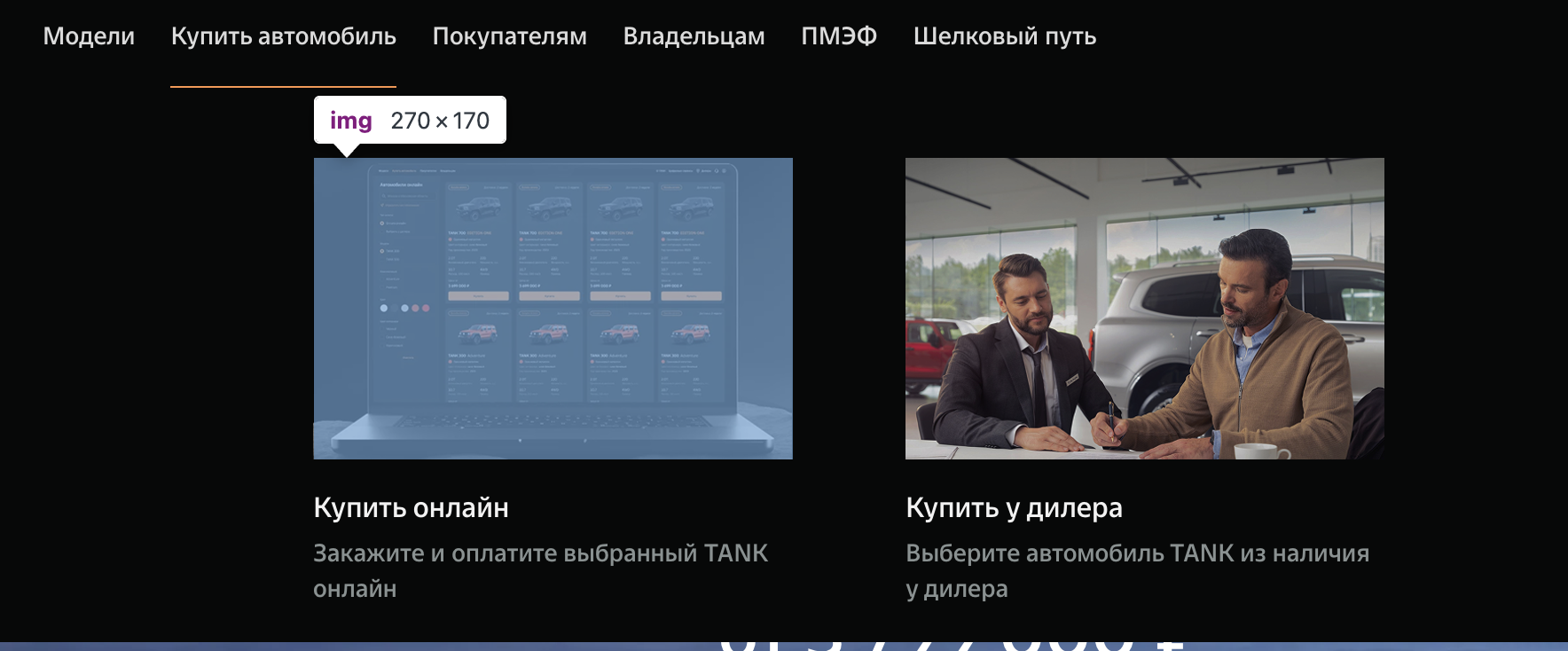Select the Купить автомобиль tab
The width and height of the screenshot is (1568, 651).
click(x=283, y=36)
